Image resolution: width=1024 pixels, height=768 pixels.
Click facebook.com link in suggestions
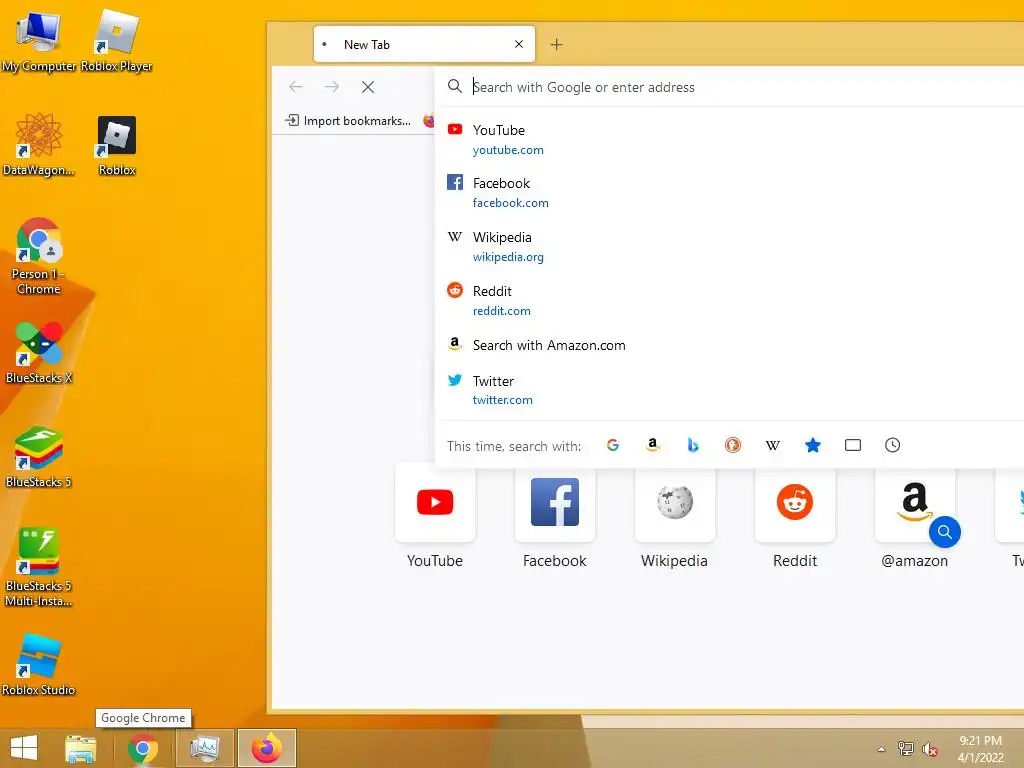point(511,203)
